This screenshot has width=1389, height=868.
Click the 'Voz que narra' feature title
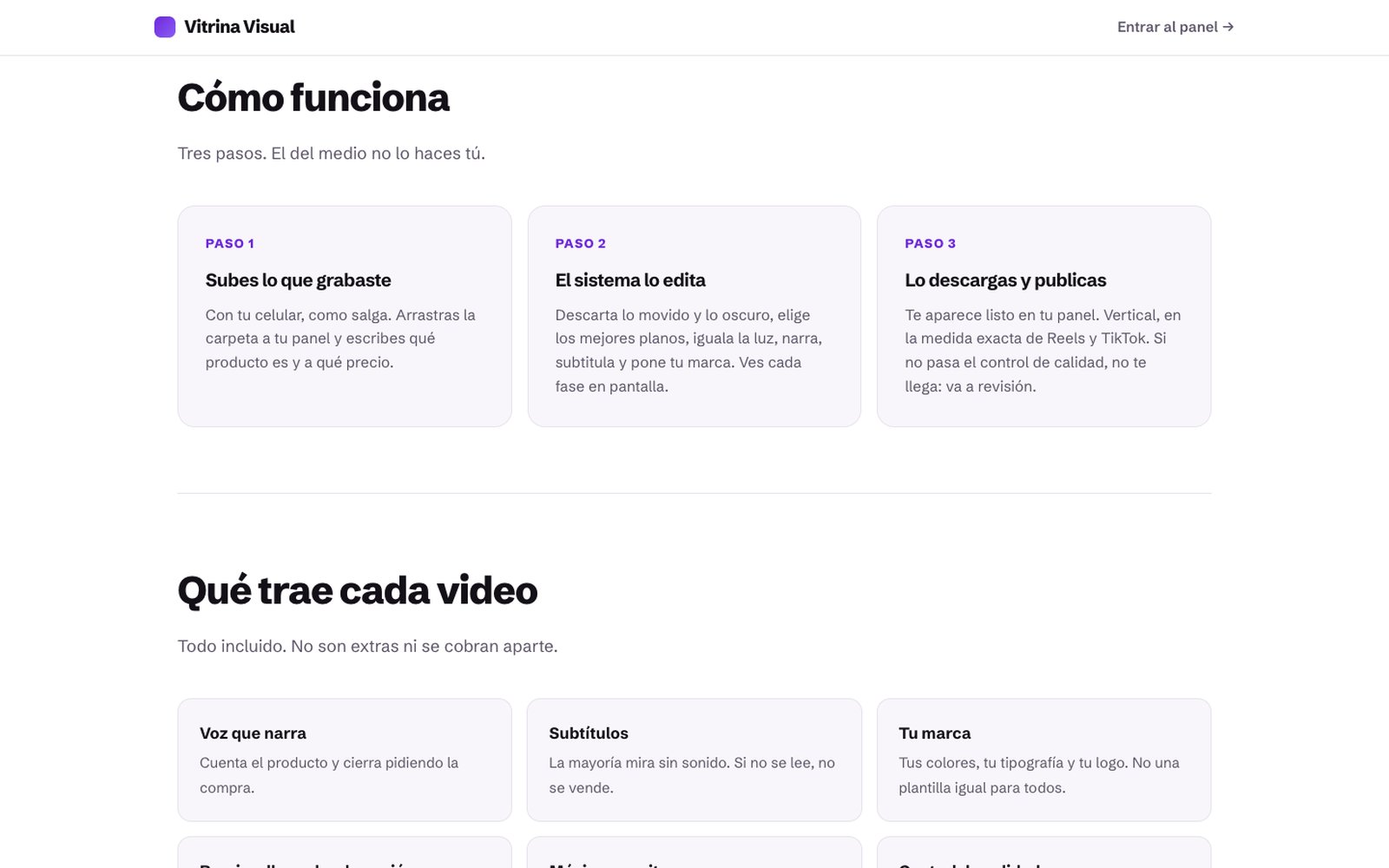click(253, 733)
